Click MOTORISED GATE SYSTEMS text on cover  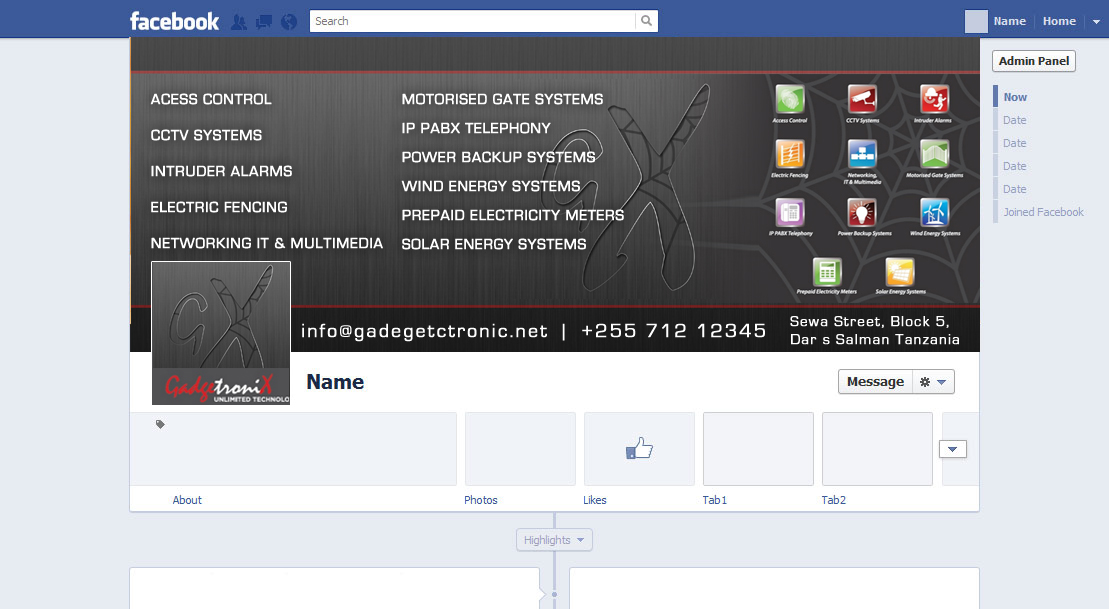[502, 99]
